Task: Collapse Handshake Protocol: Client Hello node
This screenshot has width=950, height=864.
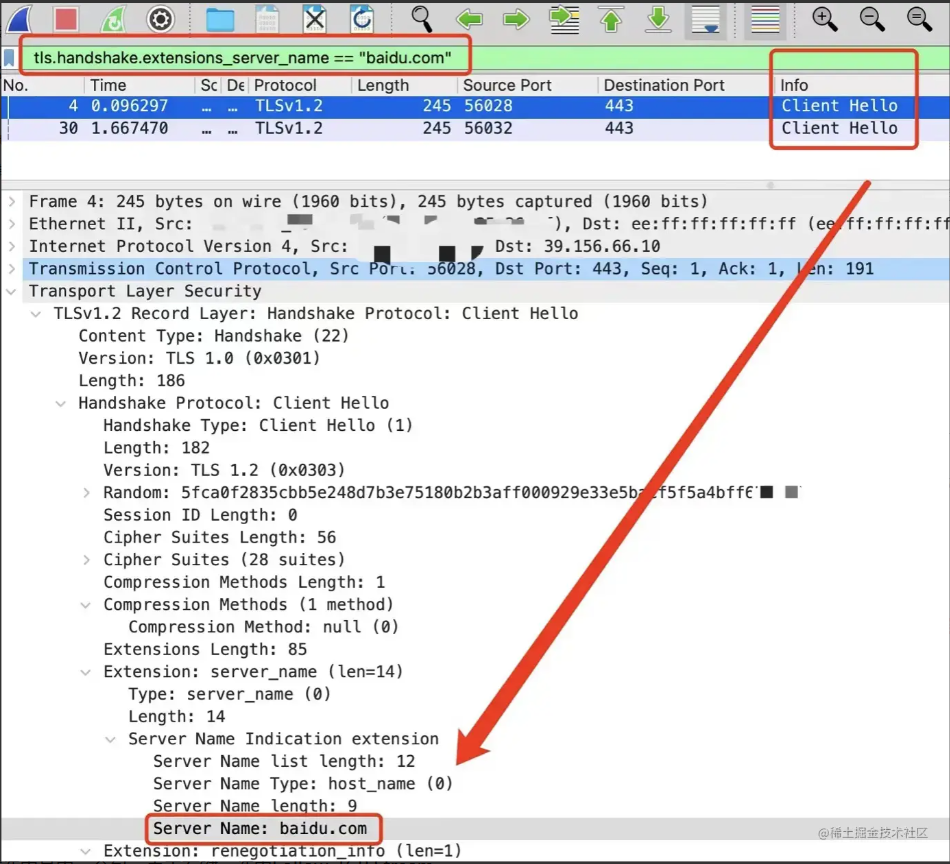Action: pyautogui.click(x=61, y=404)
